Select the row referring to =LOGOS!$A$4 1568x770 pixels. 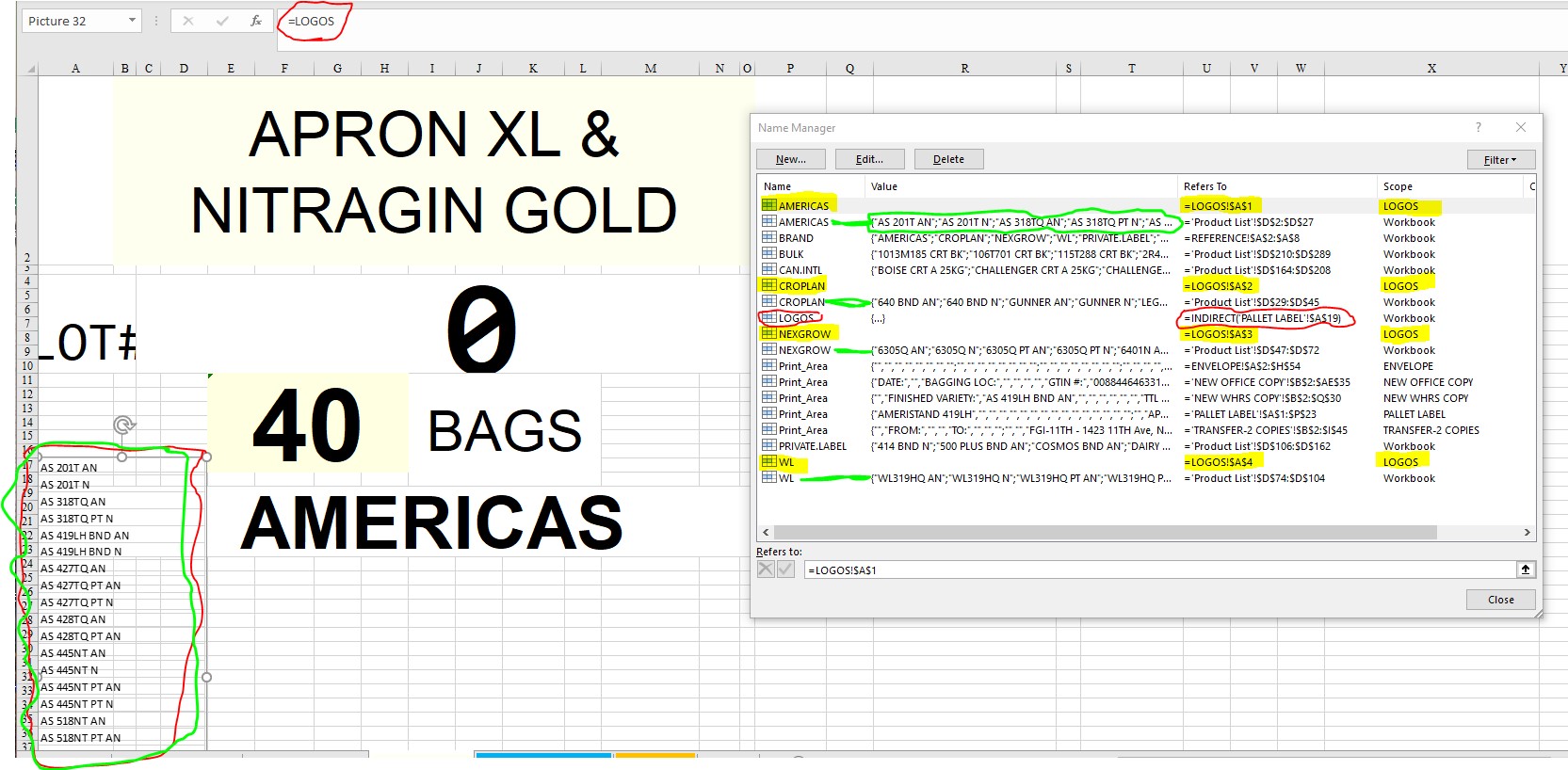point(1145,462)
